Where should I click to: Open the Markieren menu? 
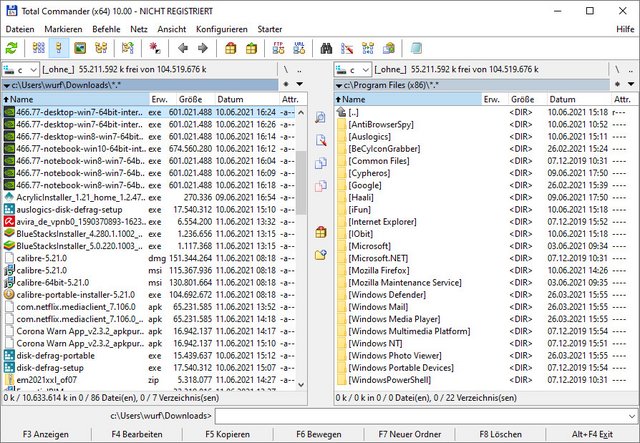63,29
